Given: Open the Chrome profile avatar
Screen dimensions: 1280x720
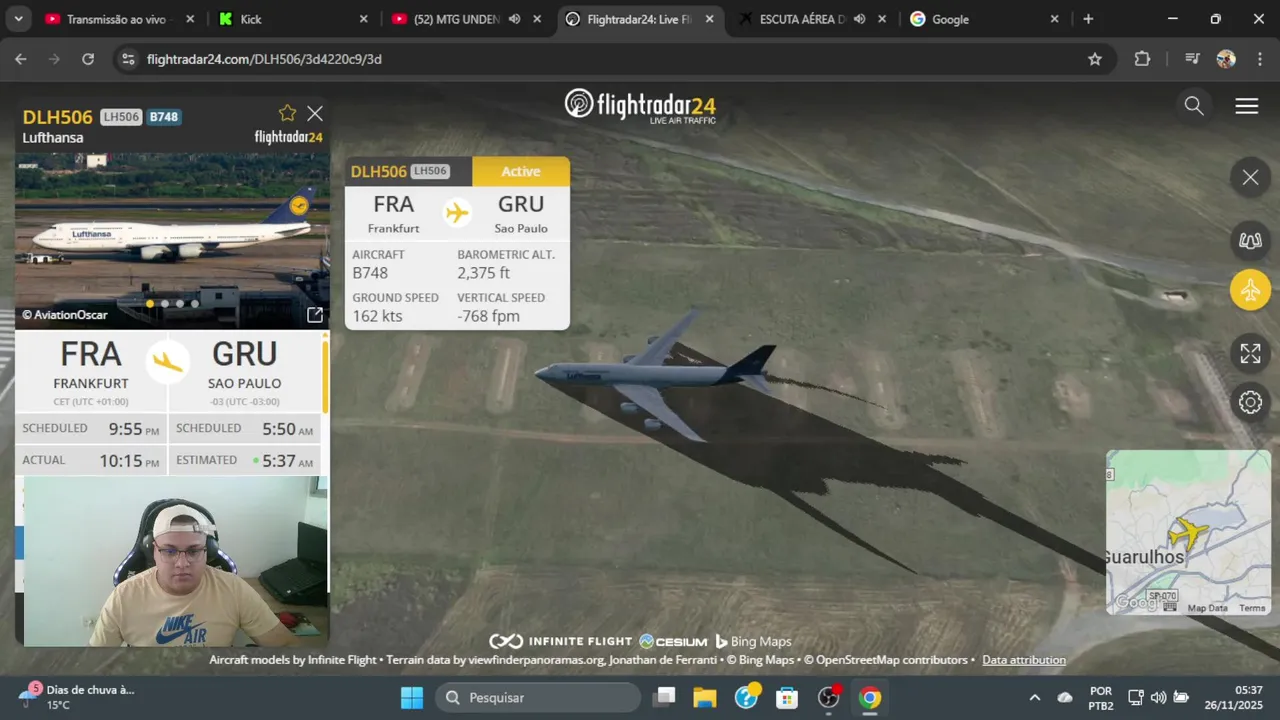Looking at the screenshot, I should (x=1226, y=59).
